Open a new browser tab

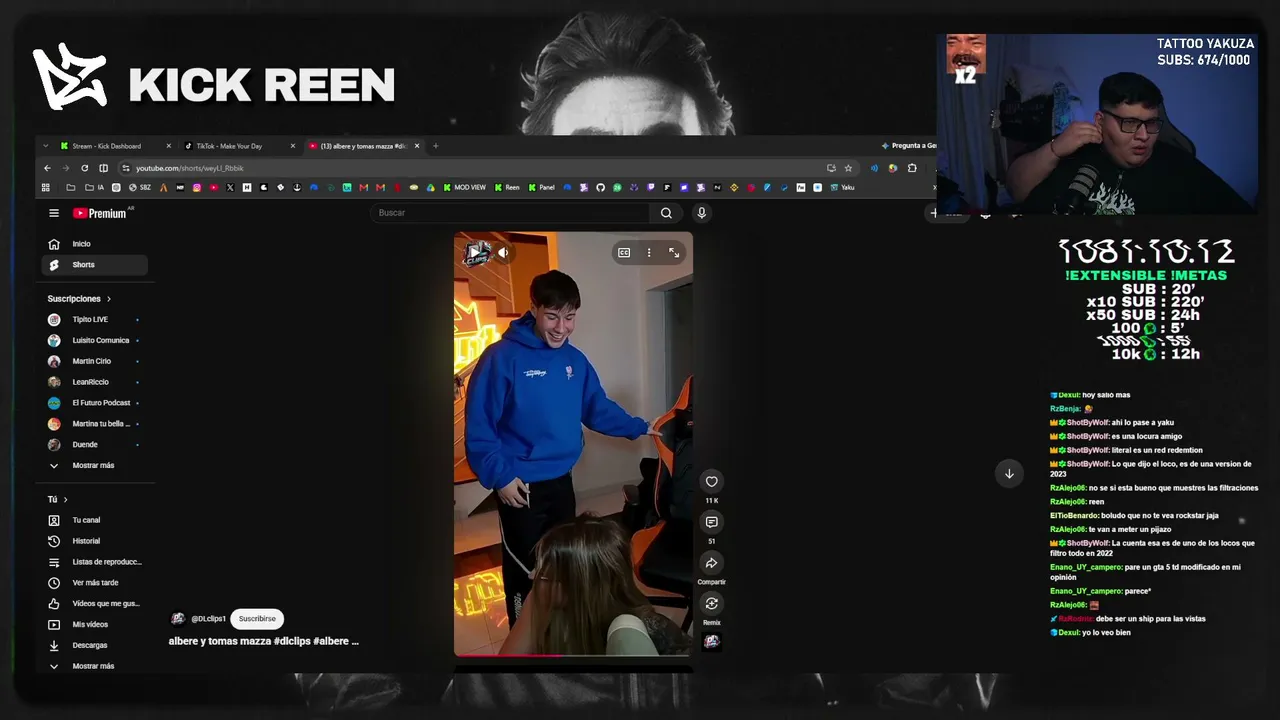click(435, 146)
